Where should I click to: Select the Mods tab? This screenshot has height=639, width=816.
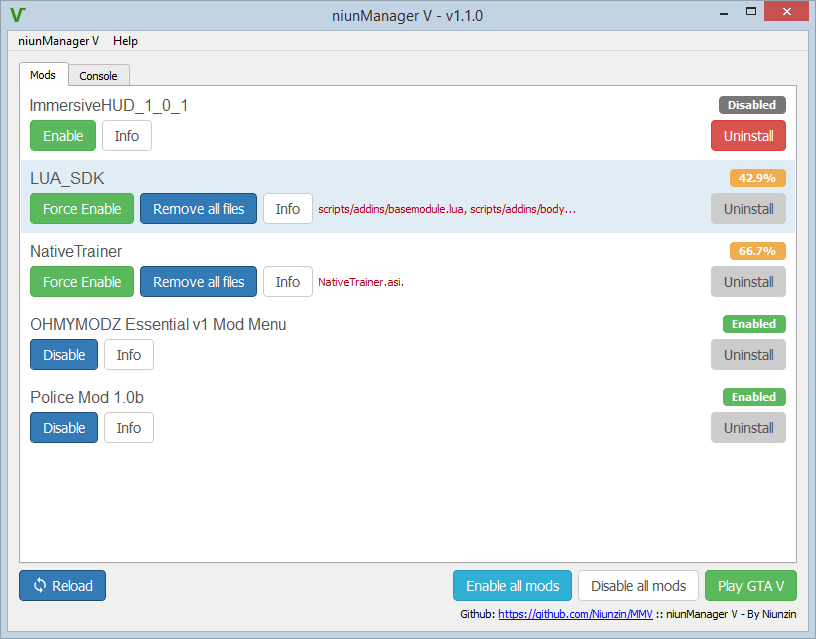click(43, 75)
